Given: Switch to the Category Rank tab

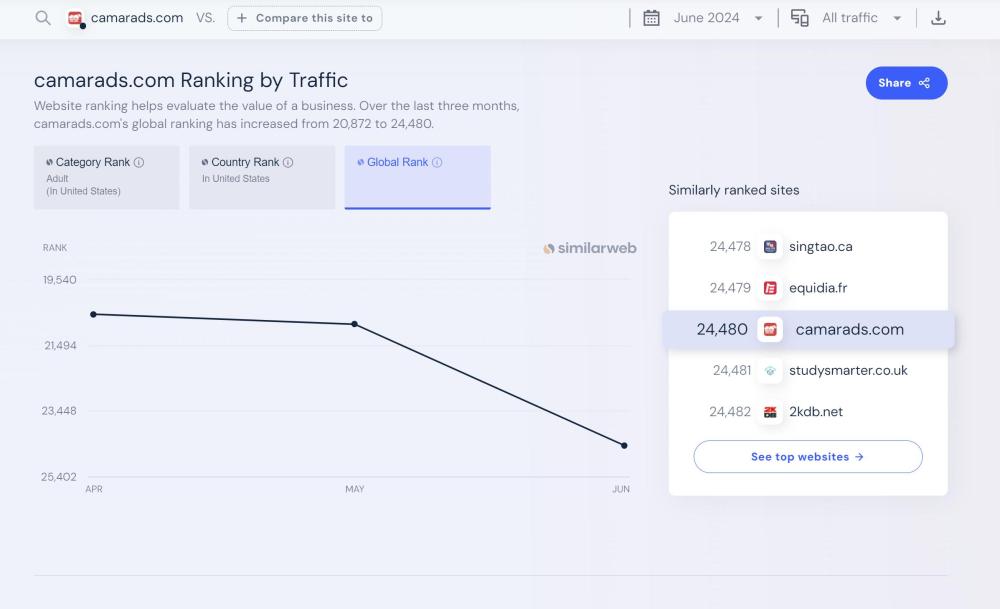Looking at the screenshot, I should point(106,177).
